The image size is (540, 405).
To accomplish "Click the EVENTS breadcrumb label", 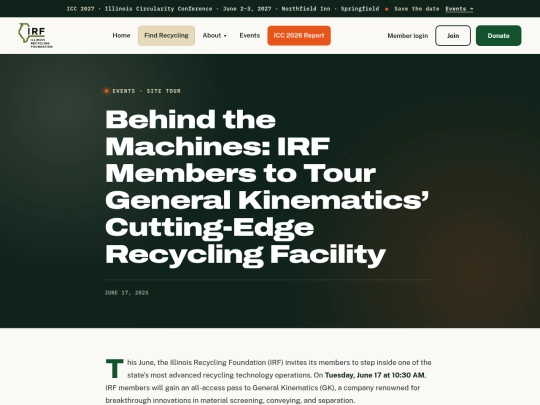I will 124,91.
